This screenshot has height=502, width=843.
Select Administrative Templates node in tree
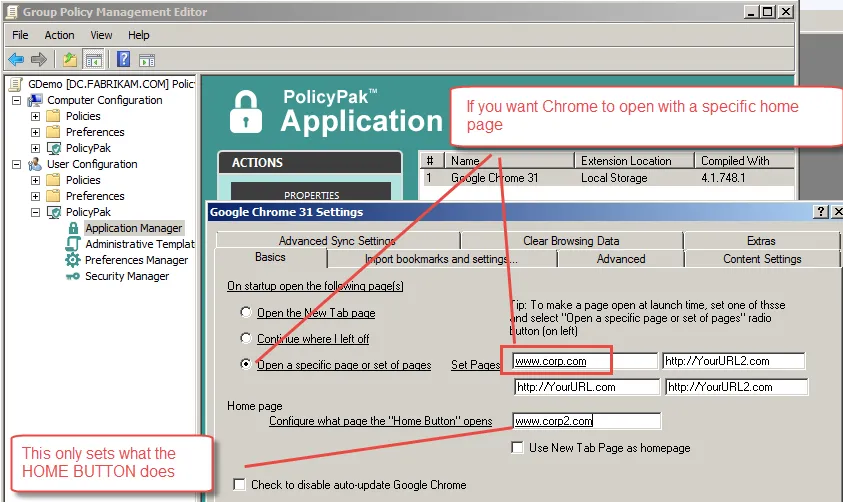[139, 244]
